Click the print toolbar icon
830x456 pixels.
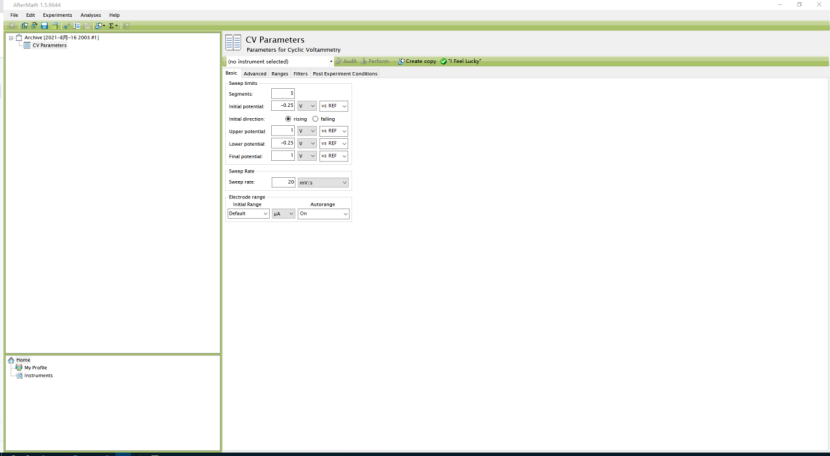pos(55,25)
